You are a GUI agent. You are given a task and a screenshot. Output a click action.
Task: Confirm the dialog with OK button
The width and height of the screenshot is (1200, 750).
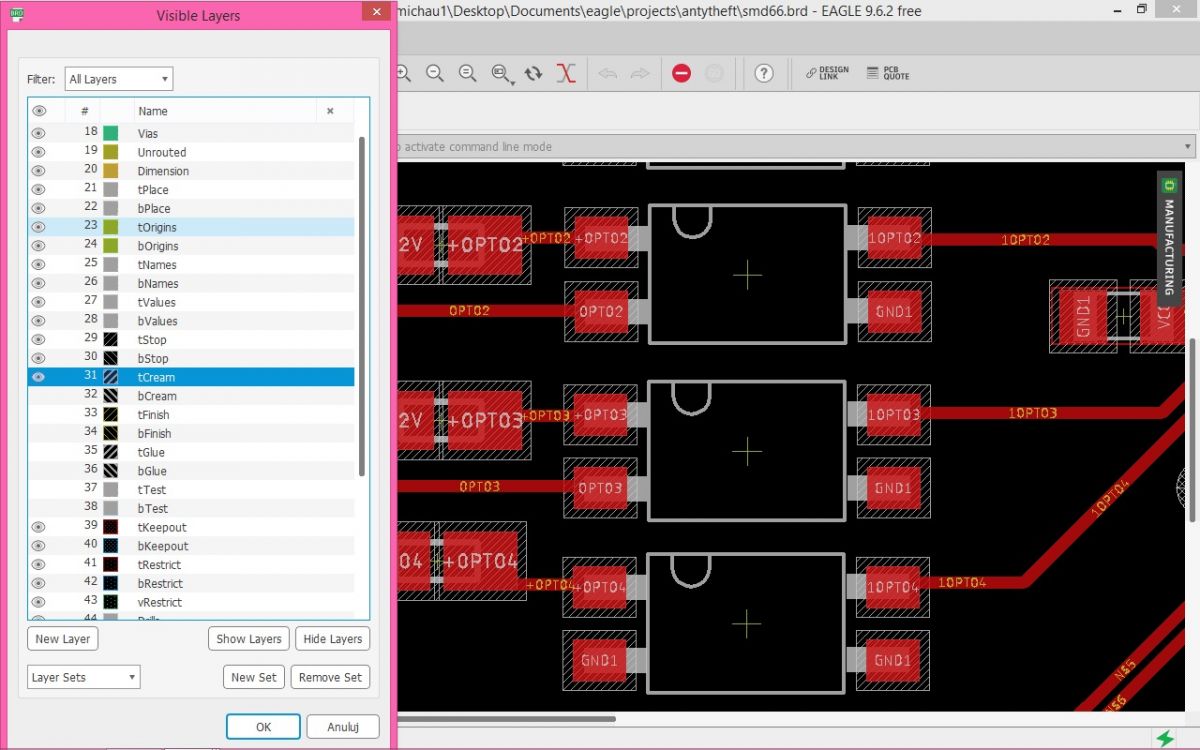(x=263, y=727)
